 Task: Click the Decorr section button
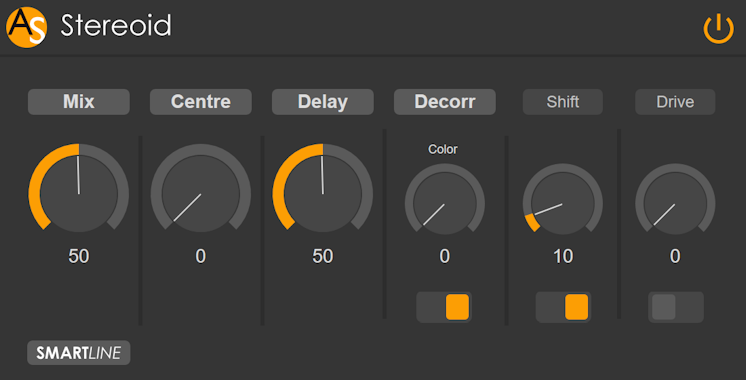[x=445, y=102]
